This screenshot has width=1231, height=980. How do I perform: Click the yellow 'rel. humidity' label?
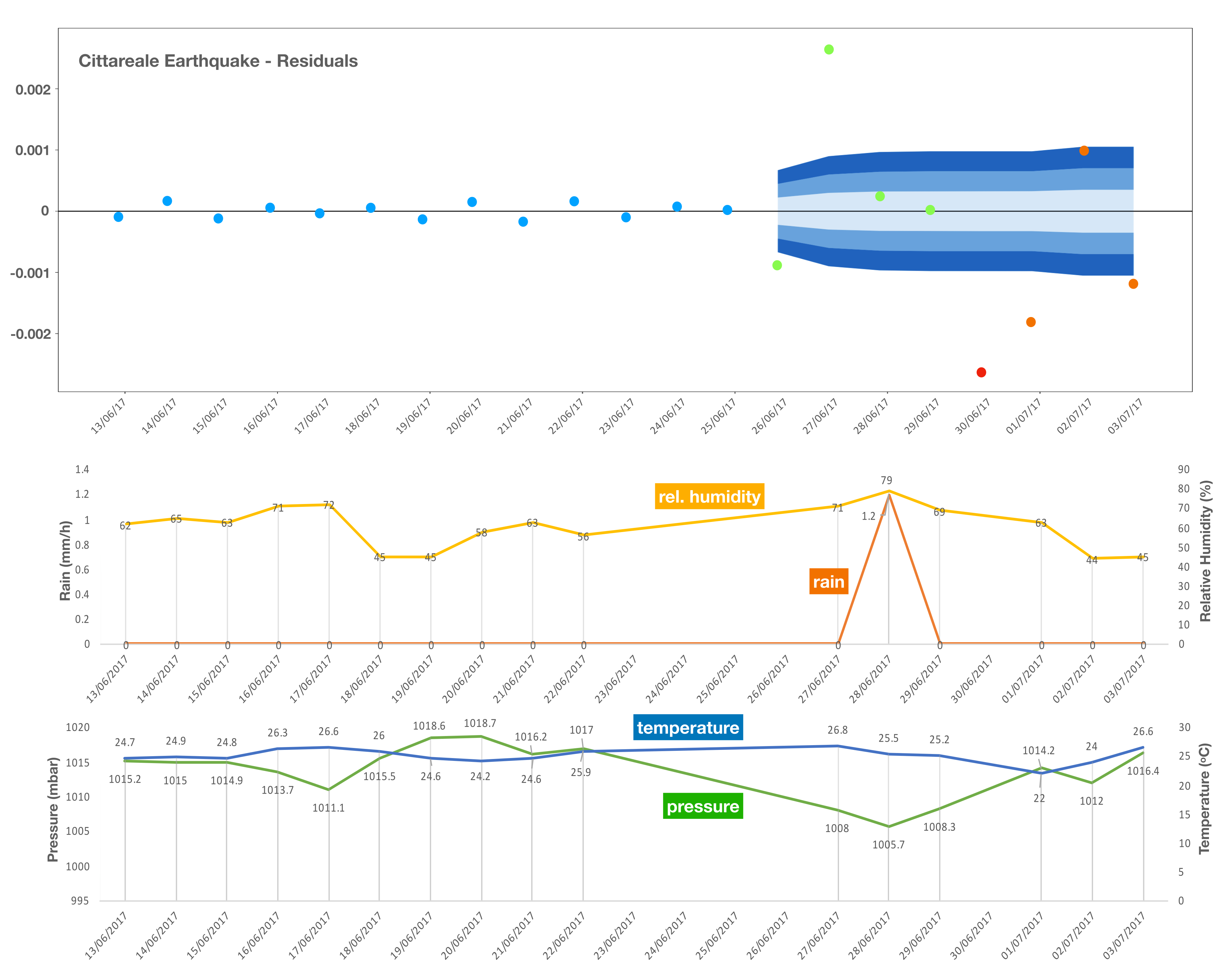click(709, 496)
